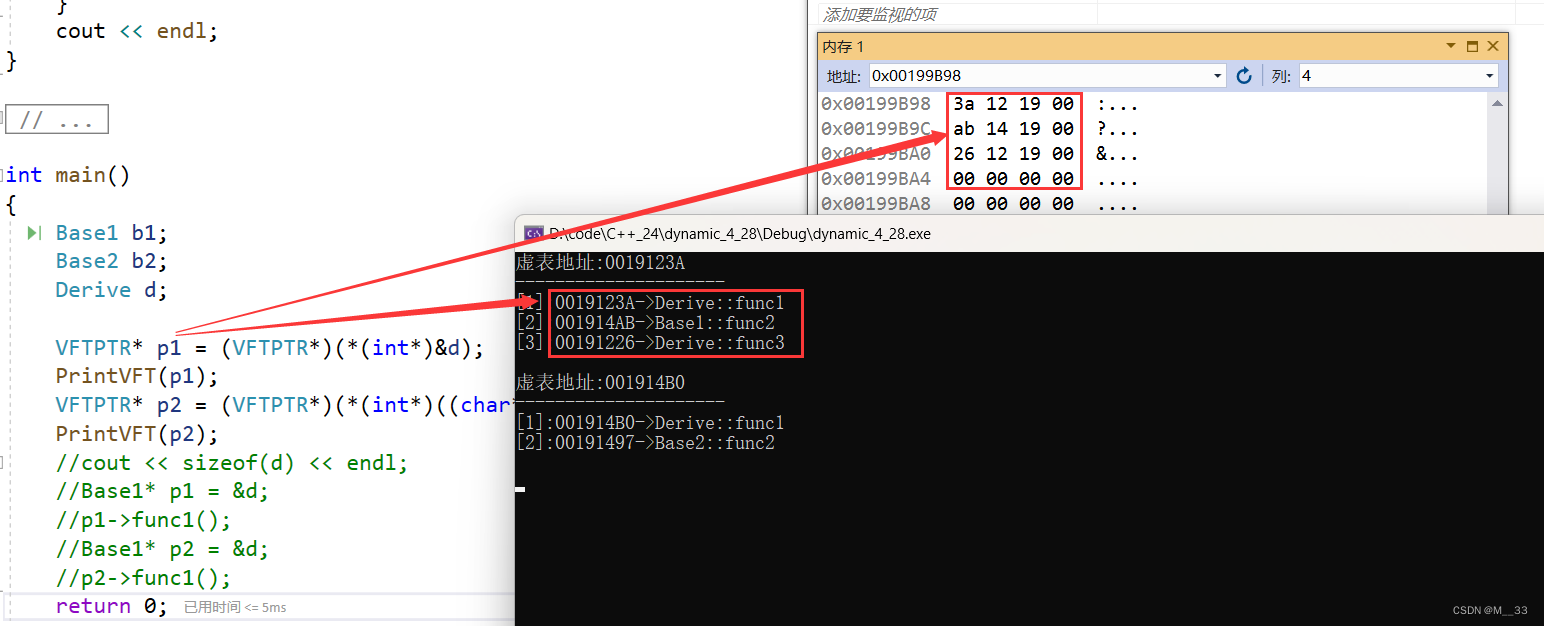This screenshot has height=626, width=1544.
Task: Maximize the Memory 1 panel
Action: (x=1472, y=46)
